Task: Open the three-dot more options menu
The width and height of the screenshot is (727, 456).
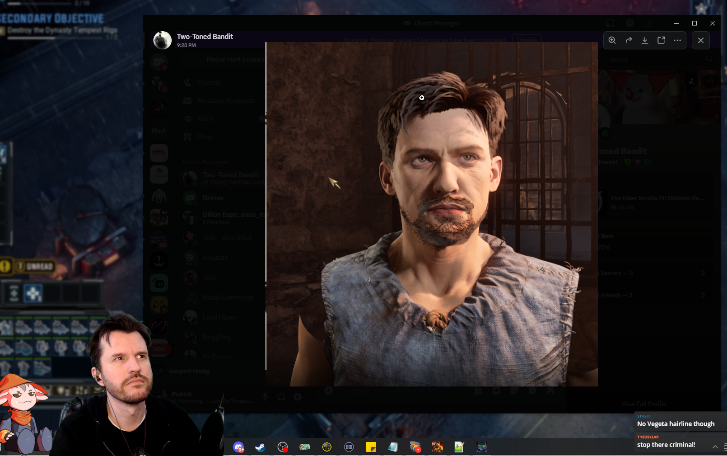Action: click(x=677, y=40)
